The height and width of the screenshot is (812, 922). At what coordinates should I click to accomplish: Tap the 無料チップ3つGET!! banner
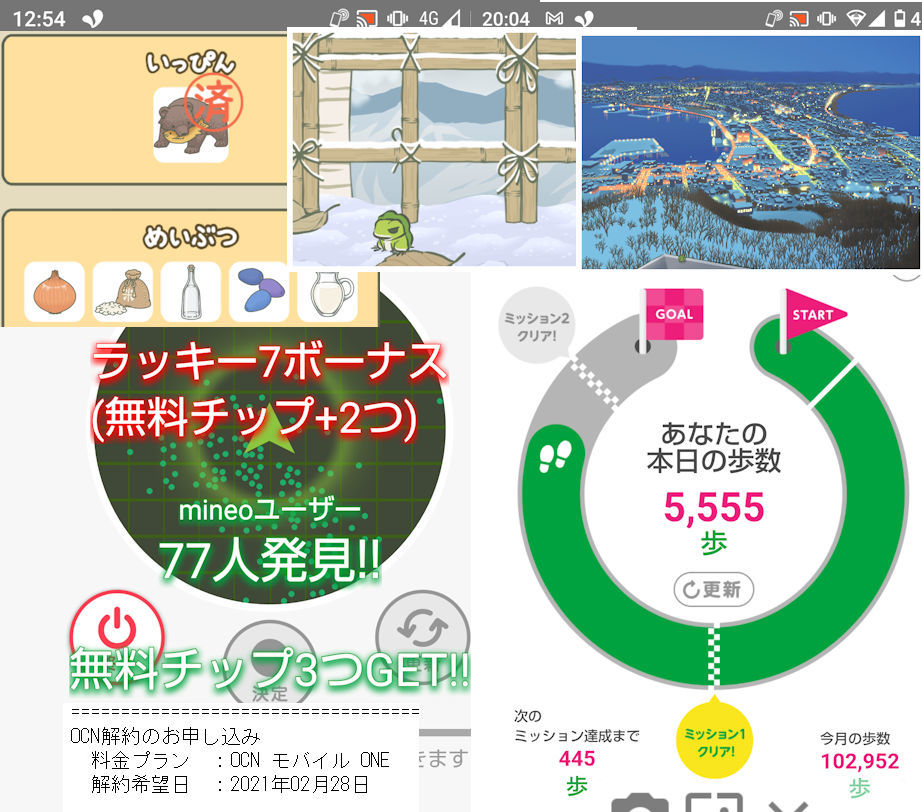pos(269,669)
